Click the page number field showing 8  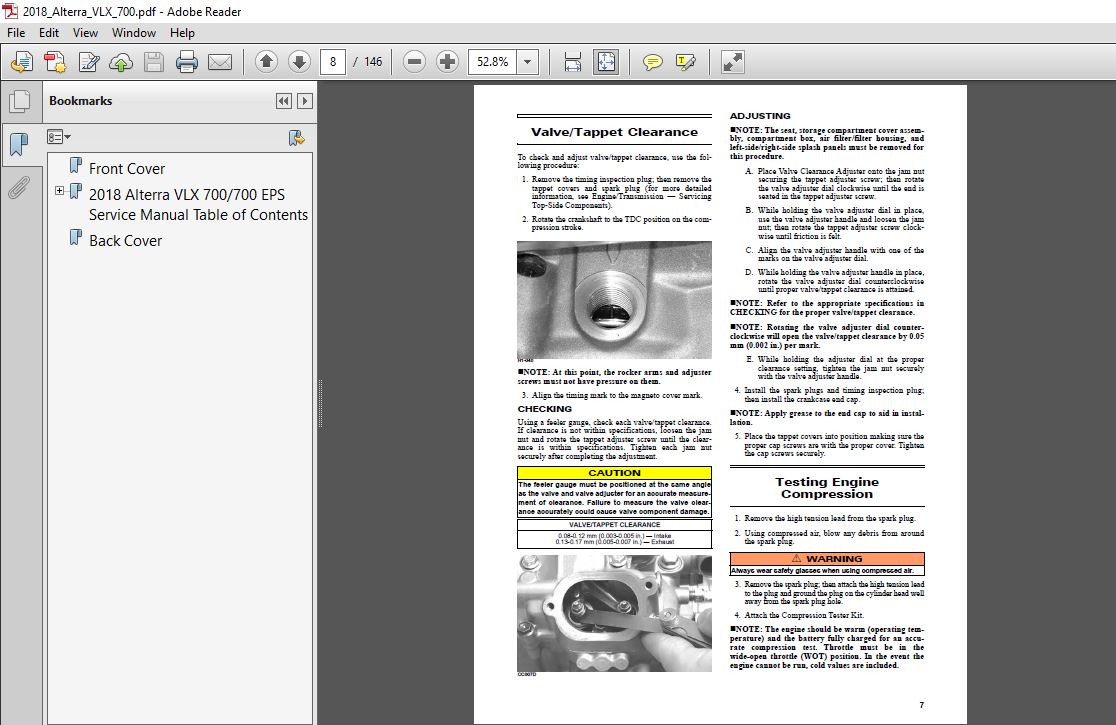[x=332, y=62]
